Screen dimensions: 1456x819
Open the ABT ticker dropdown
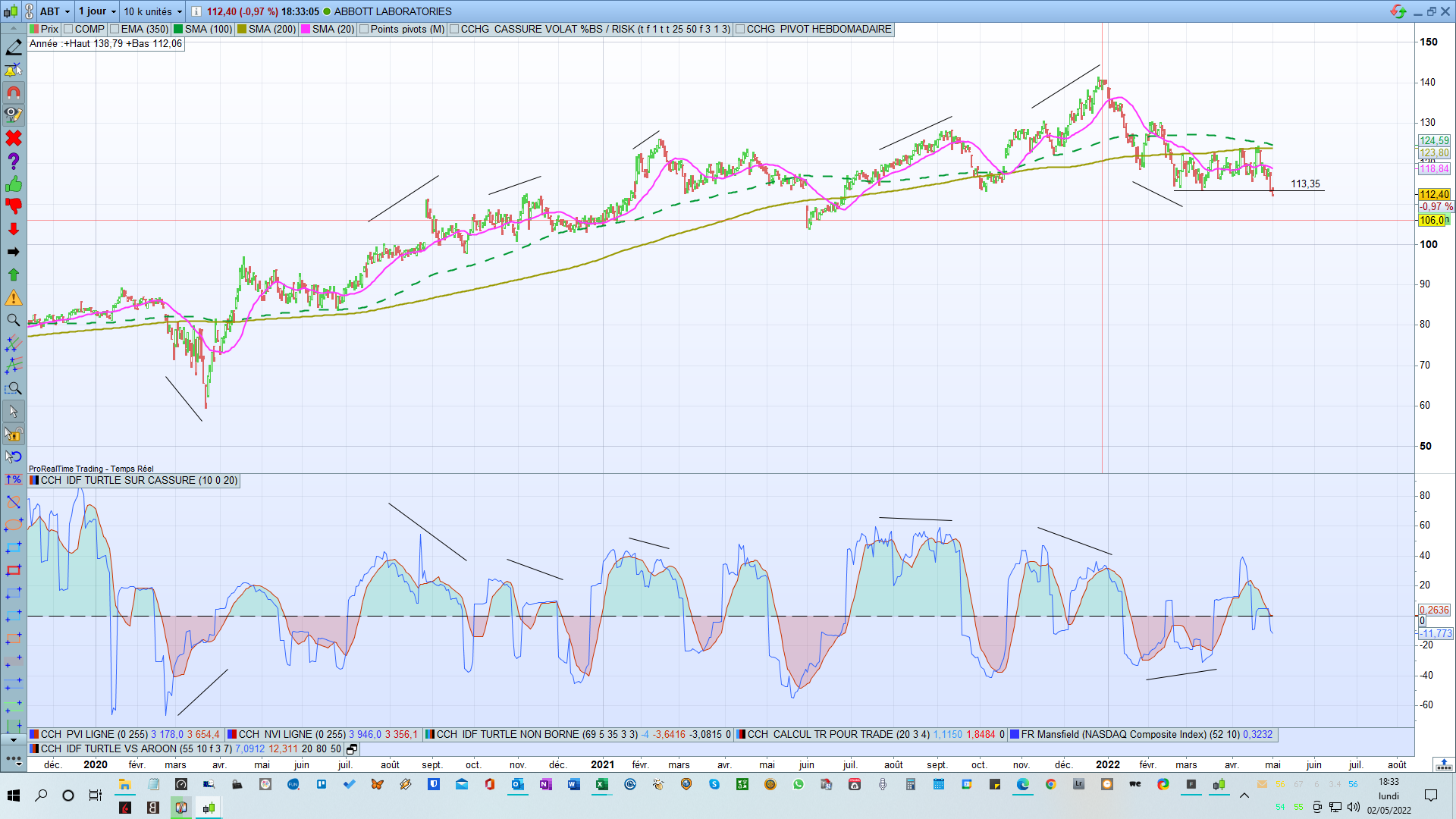(67, 11)
